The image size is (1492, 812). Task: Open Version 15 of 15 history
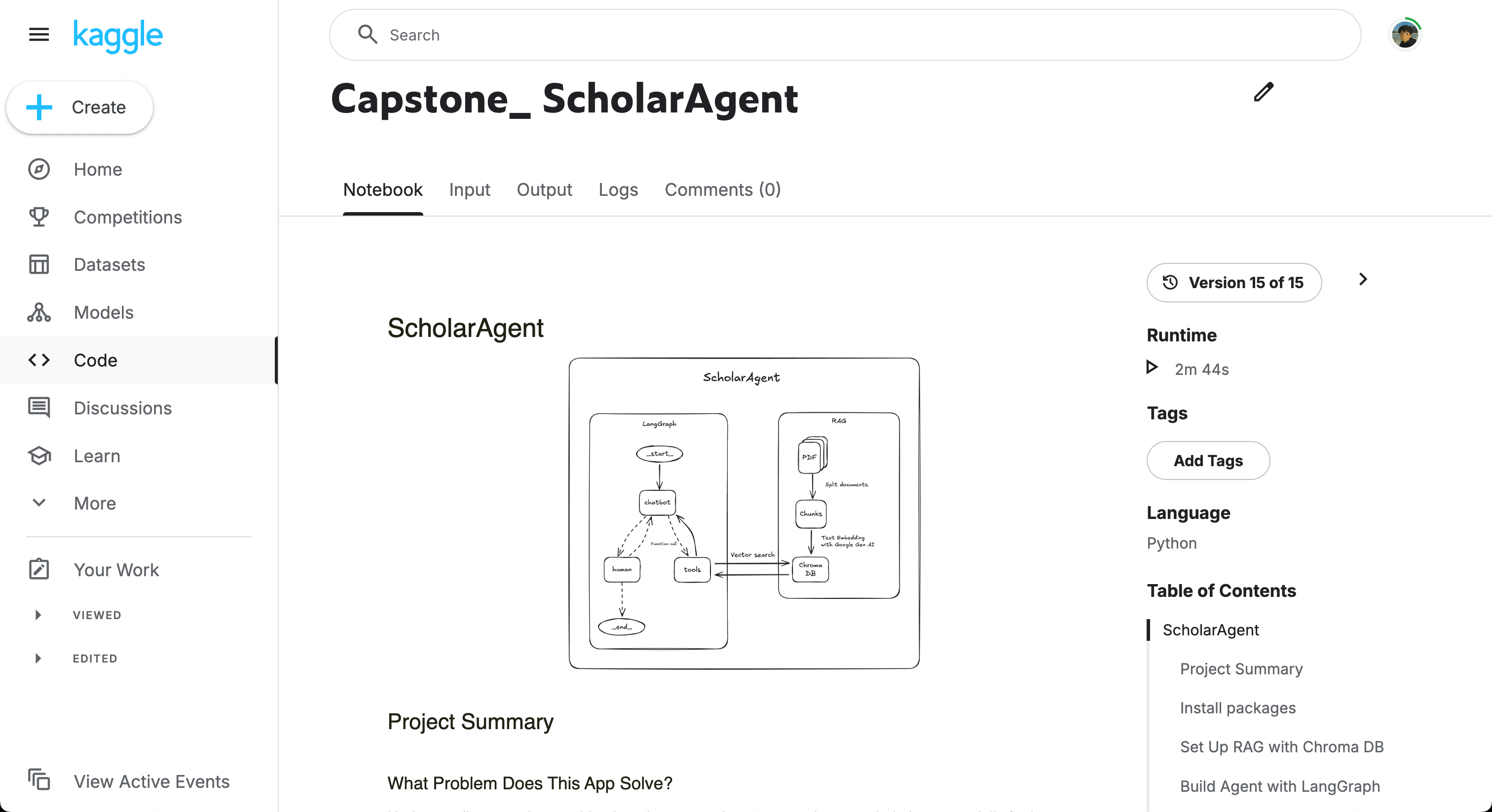pos(1233,283)
